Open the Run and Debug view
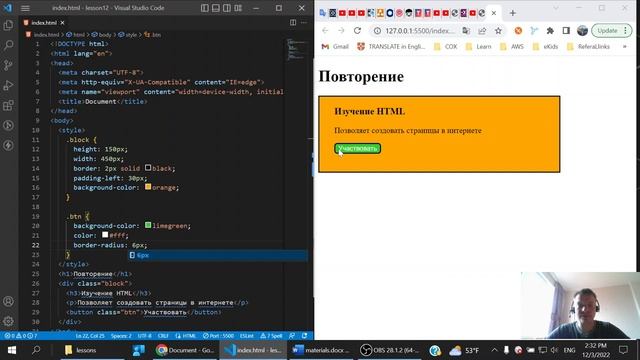Image resolution: width=640 pixels, height=360 pixels. coord(8,85)
